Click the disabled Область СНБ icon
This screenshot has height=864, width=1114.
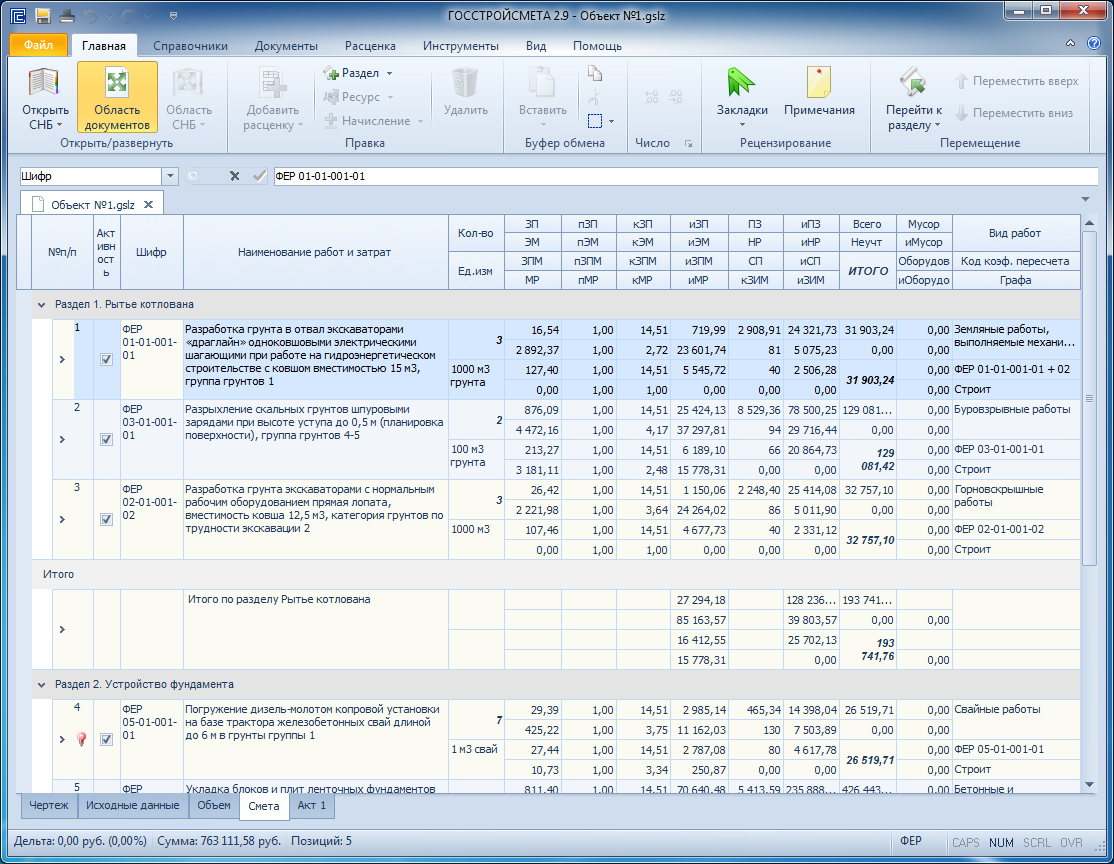(x=188, y=82)
